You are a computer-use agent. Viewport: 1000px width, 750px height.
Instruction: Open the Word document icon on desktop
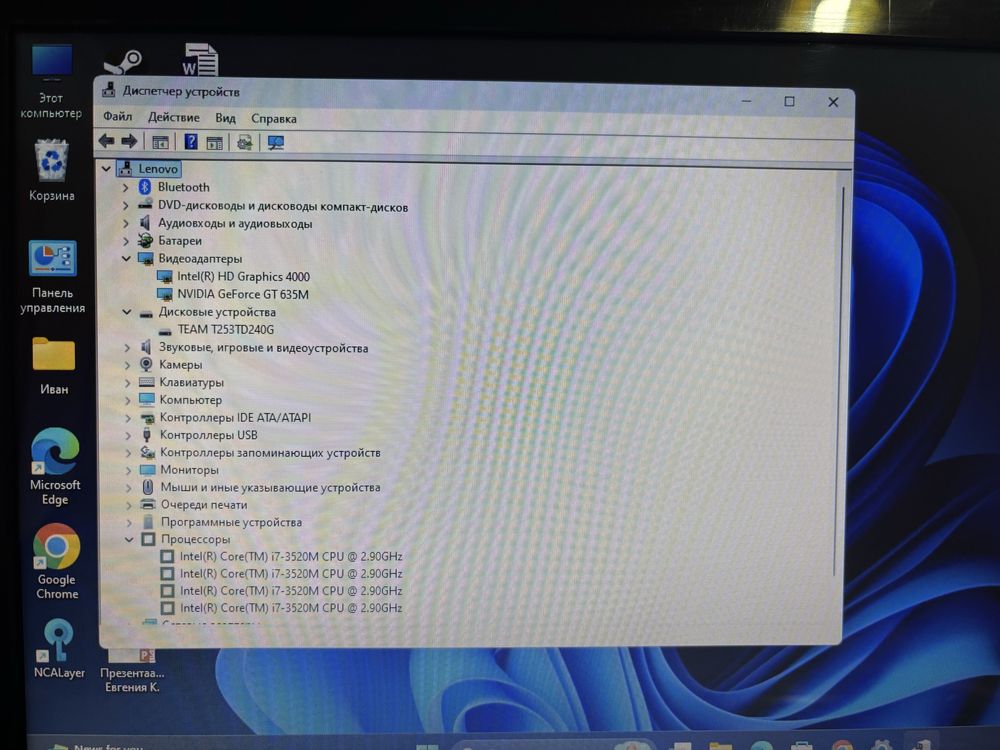point(200,59)
